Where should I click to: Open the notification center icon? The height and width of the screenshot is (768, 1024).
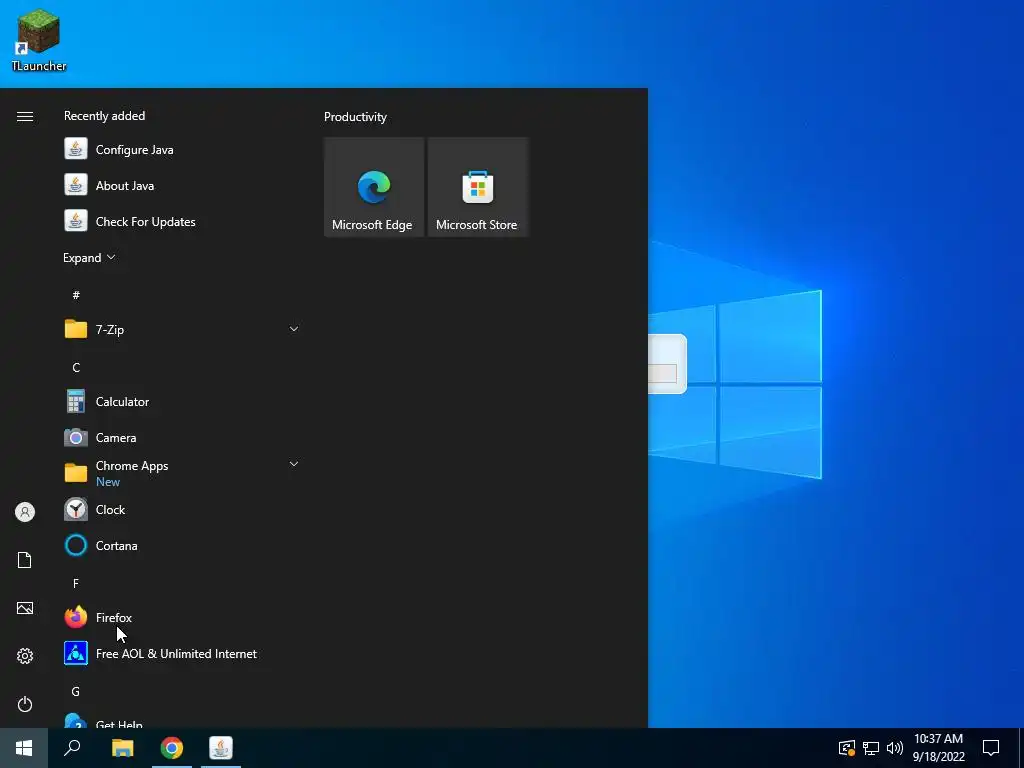pyautogui.click(x=991, y=748)
